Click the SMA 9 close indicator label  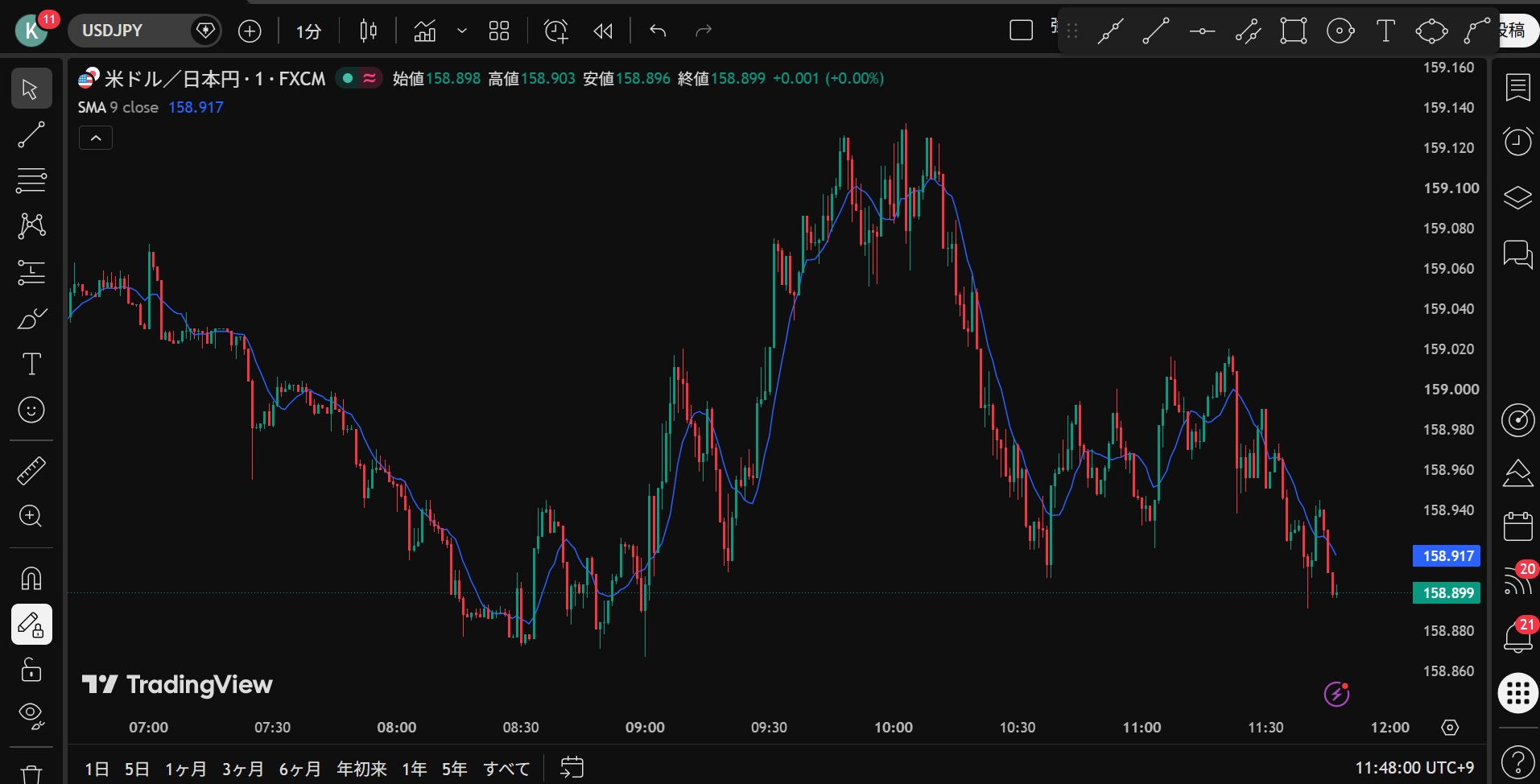coord(118,107)
